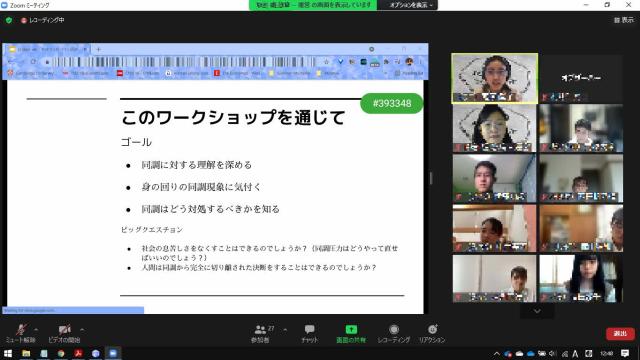This screenshot has width=640, height=360.
Task: Show next page of video thumbnails
Action: (x=537, y=311)
